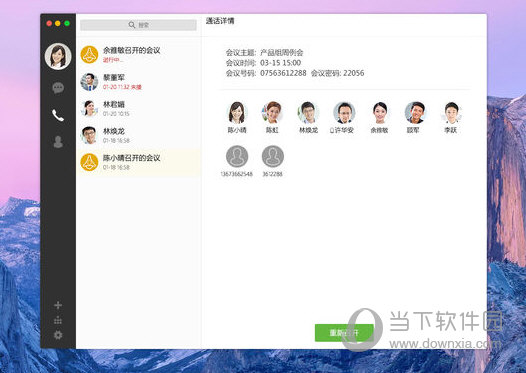526x373 pixels.
Task: Open the settings gear icon
Action: pos(58,335)
